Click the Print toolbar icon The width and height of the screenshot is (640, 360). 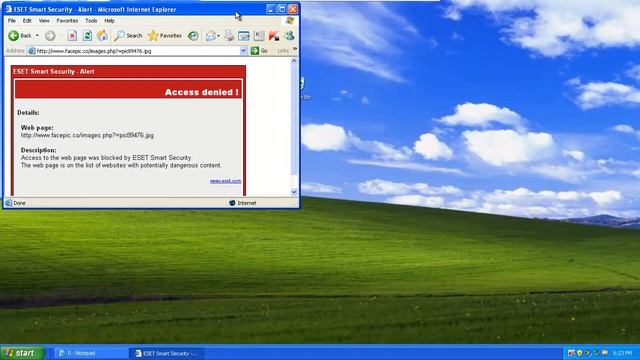[229, 36]
